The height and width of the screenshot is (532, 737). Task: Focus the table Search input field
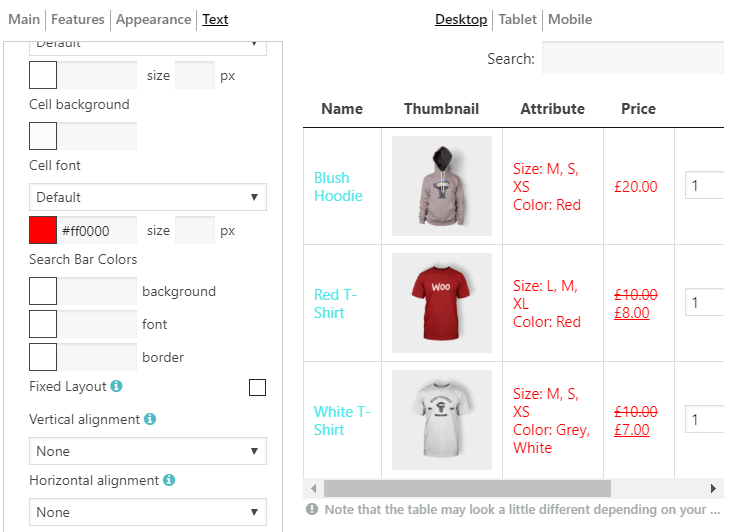[633, 58]
